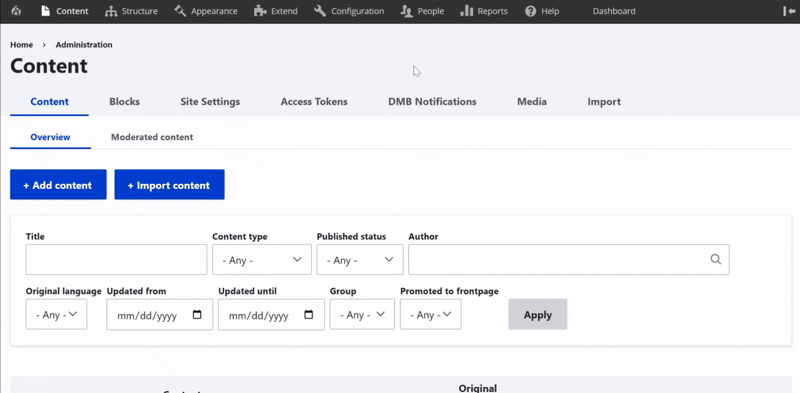Screen dimensions: 800x393
Task: Open the Updated until calendar picker icon
Action: tap(309, 315)
